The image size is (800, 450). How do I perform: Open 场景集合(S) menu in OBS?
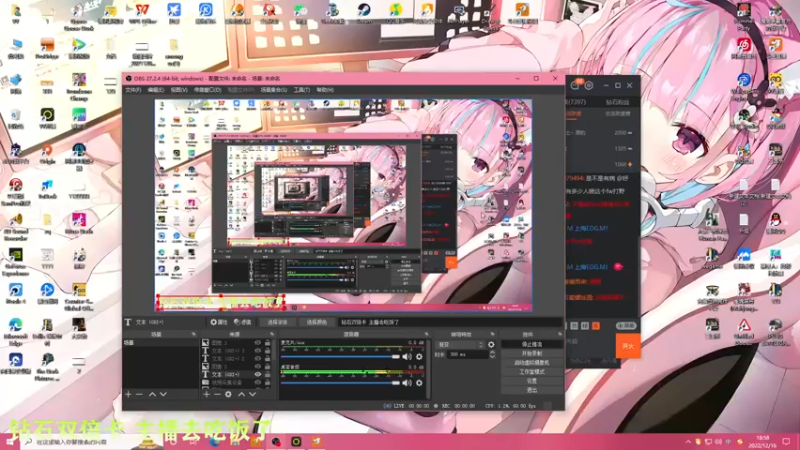tap(273, 90)
